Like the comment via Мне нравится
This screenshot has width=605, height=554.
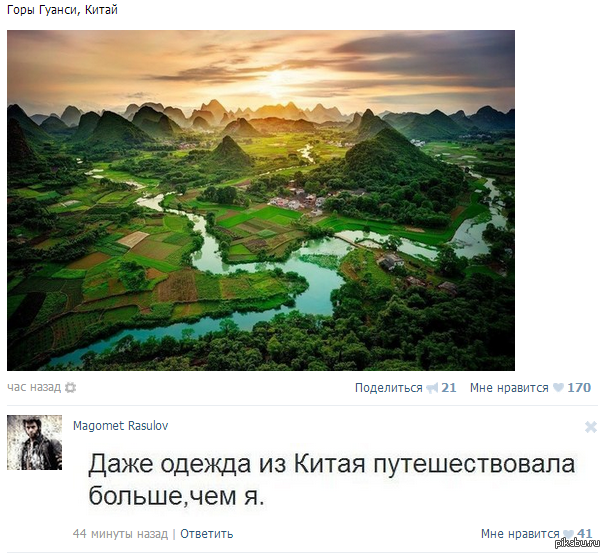point(520,534)
